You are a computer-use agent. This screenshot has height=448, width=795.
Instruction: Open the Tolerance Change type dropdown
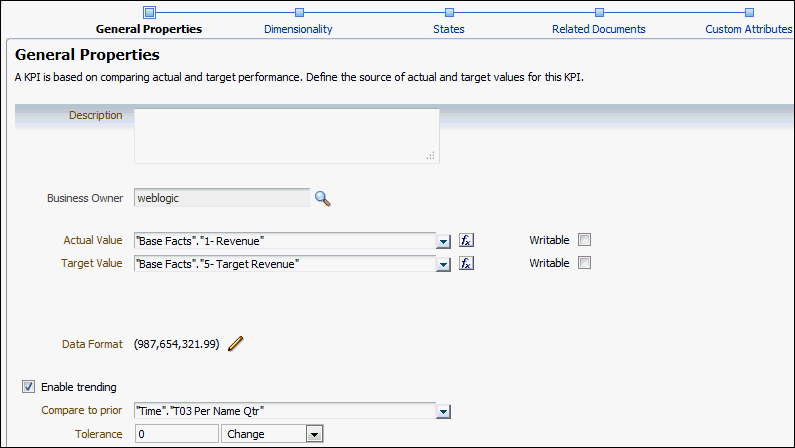click(314, 434)
